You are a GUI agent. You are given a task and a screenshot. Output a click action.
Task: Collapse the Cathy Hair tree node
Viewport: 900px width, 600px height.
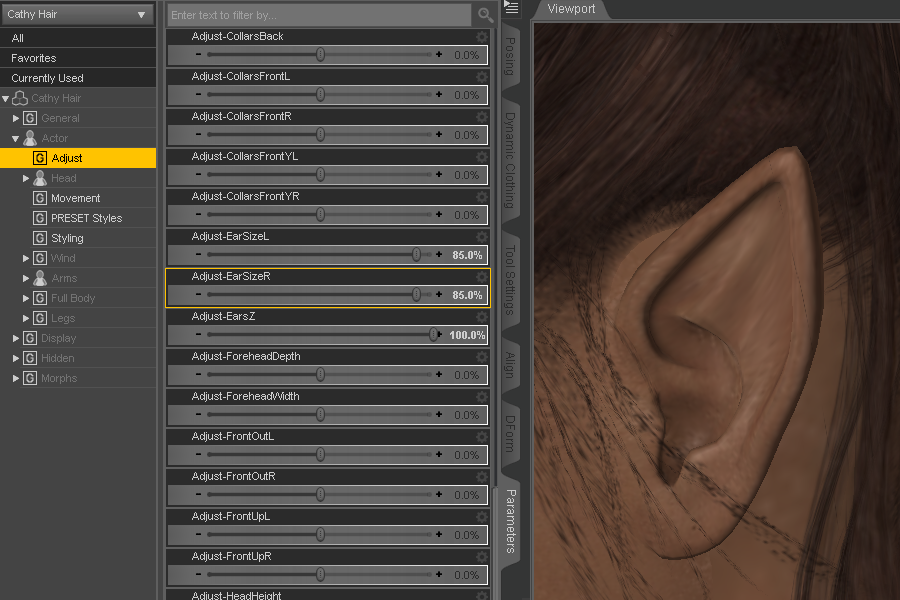pyautogui.click(x=6, y=99)
